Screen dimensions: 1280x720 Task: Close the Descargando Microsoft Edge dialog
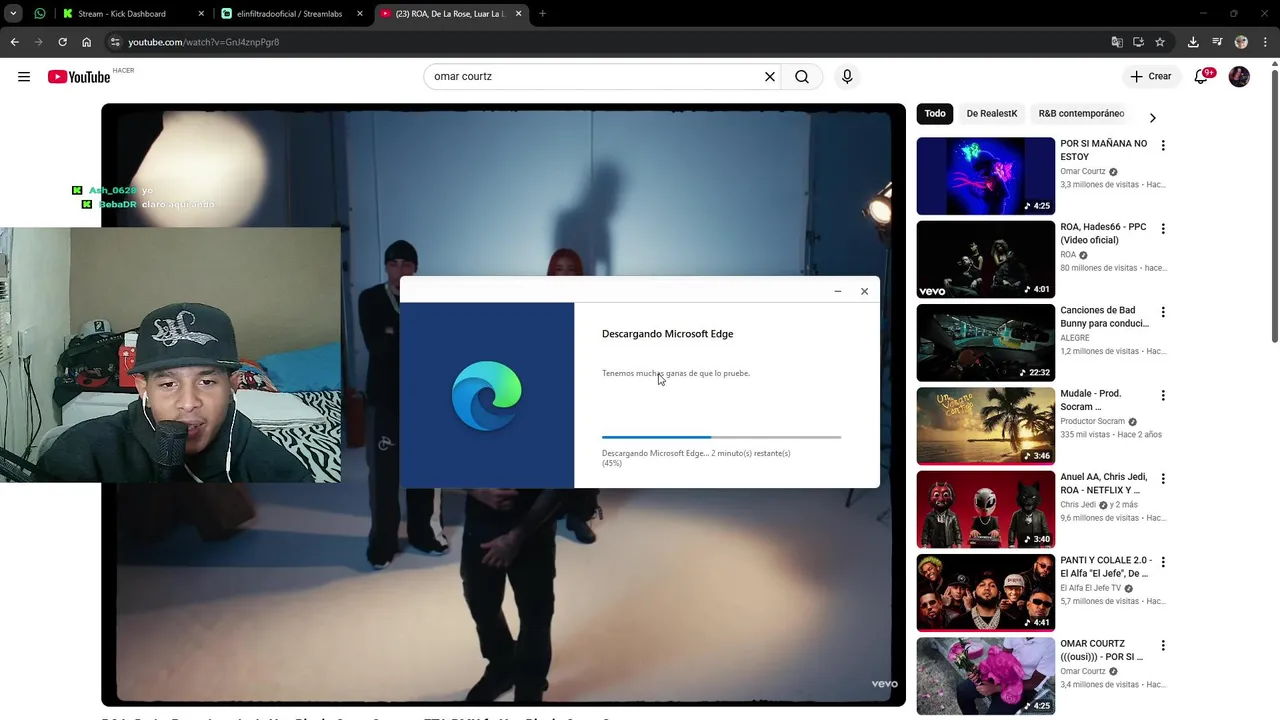[x=865, y=291]
